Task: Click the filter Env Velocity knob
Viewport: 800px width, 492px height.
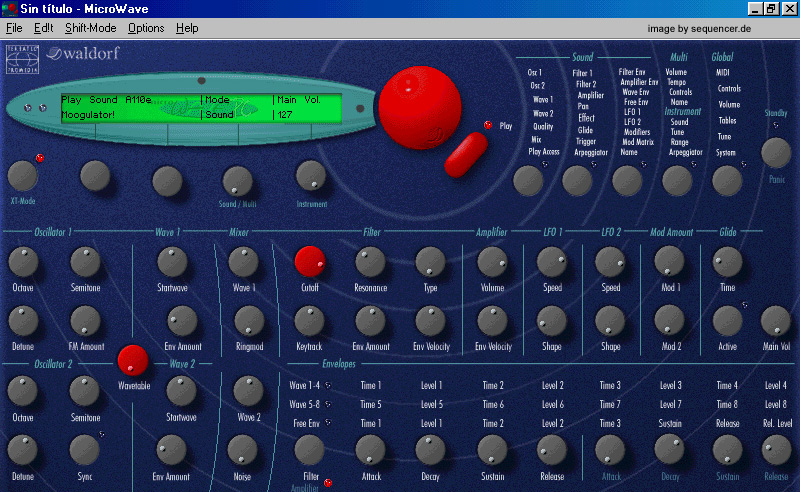Action: (431, 321)
